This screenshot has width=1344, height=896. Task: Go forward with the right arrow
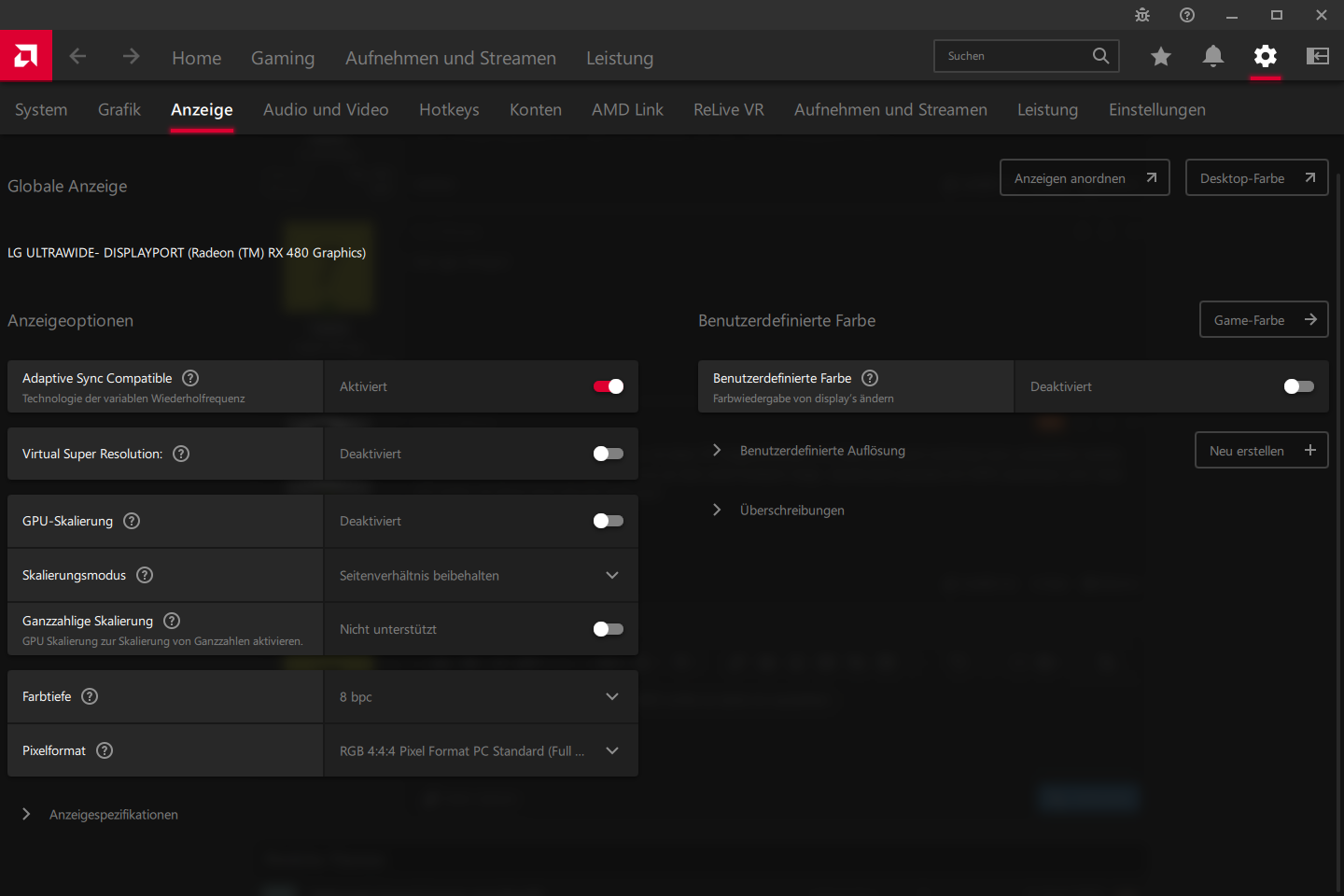pyautogui.click(x=131, y=56)
